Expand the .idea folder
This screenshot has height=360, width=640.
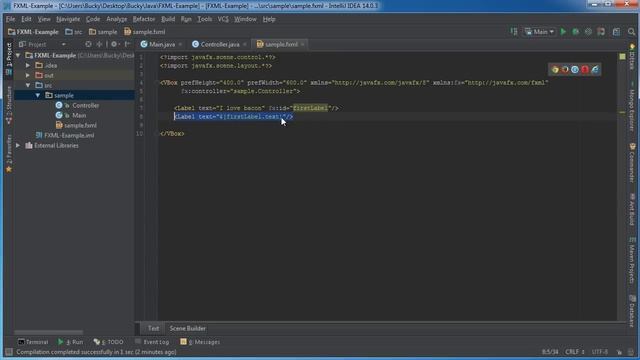click(28, 65)
